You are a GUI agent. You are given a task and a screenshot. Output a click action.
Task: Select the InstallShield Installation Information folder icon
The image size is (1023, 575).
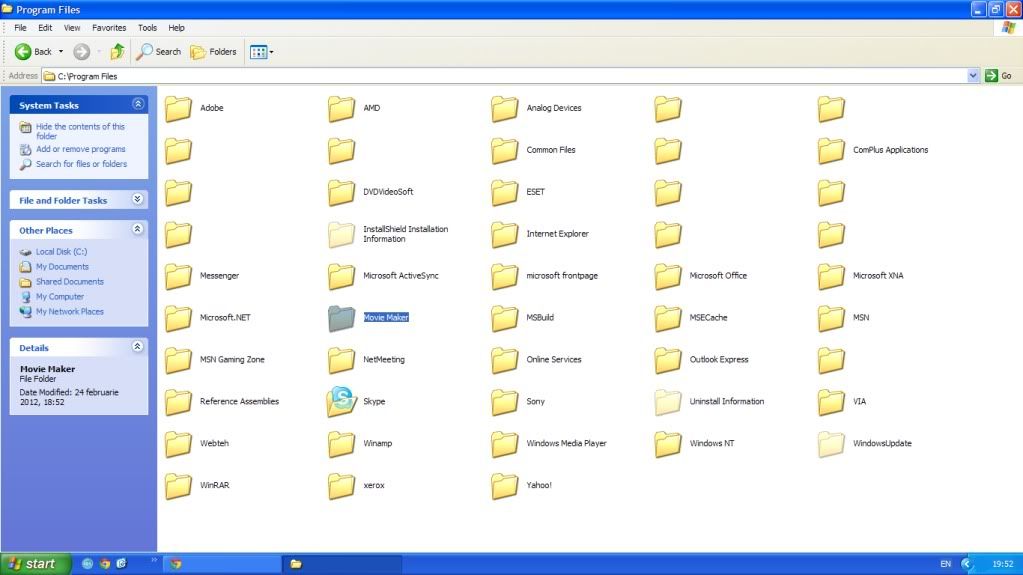click(x=341, y=234)
